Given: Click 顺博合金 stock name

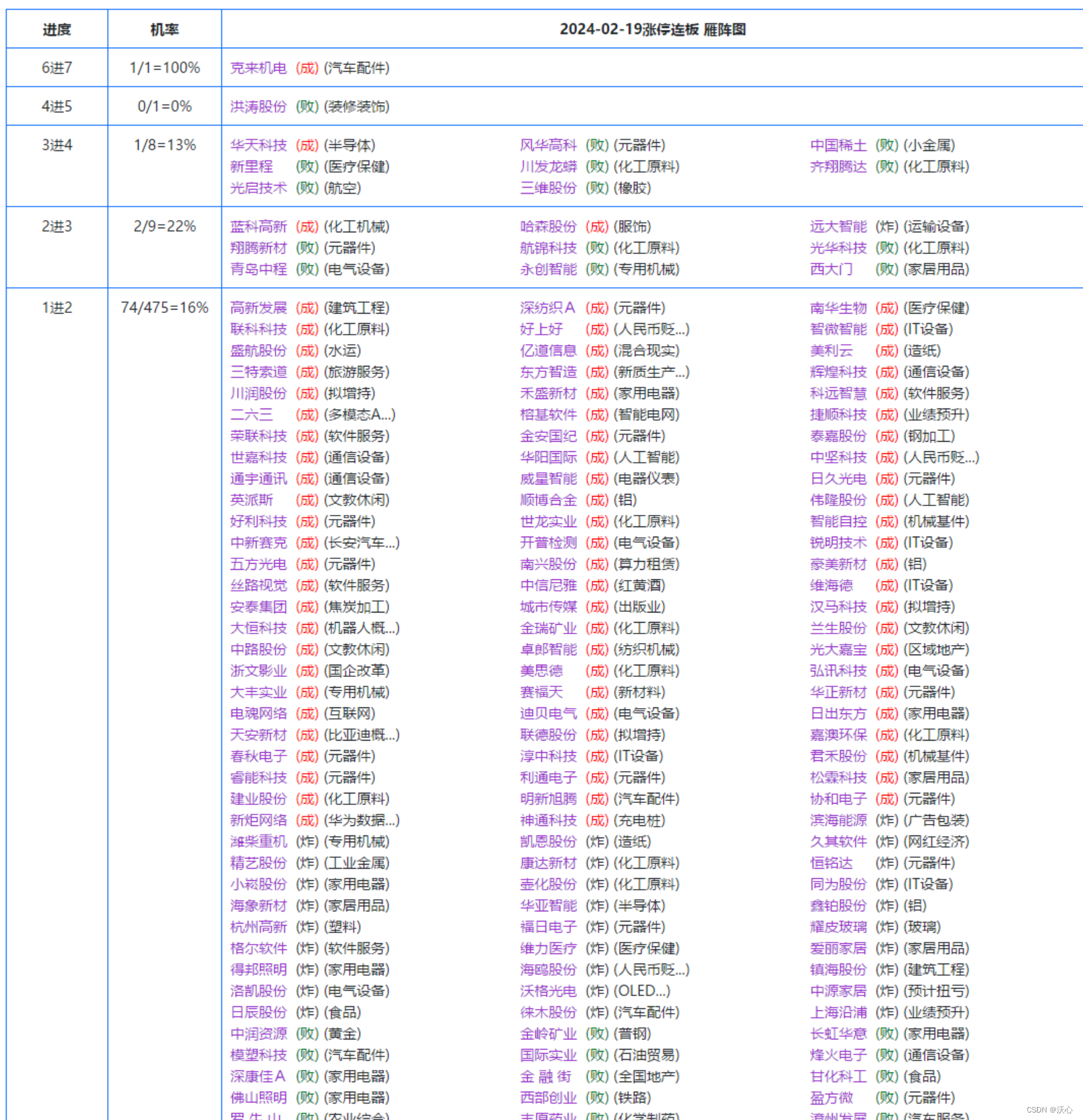Looking at the screenshot, I should point(548,500).
